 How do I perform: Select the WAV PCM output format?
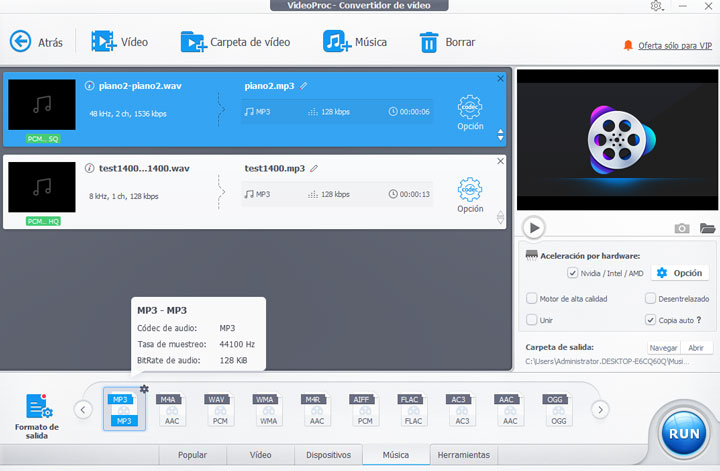click(x=220, y=410)
